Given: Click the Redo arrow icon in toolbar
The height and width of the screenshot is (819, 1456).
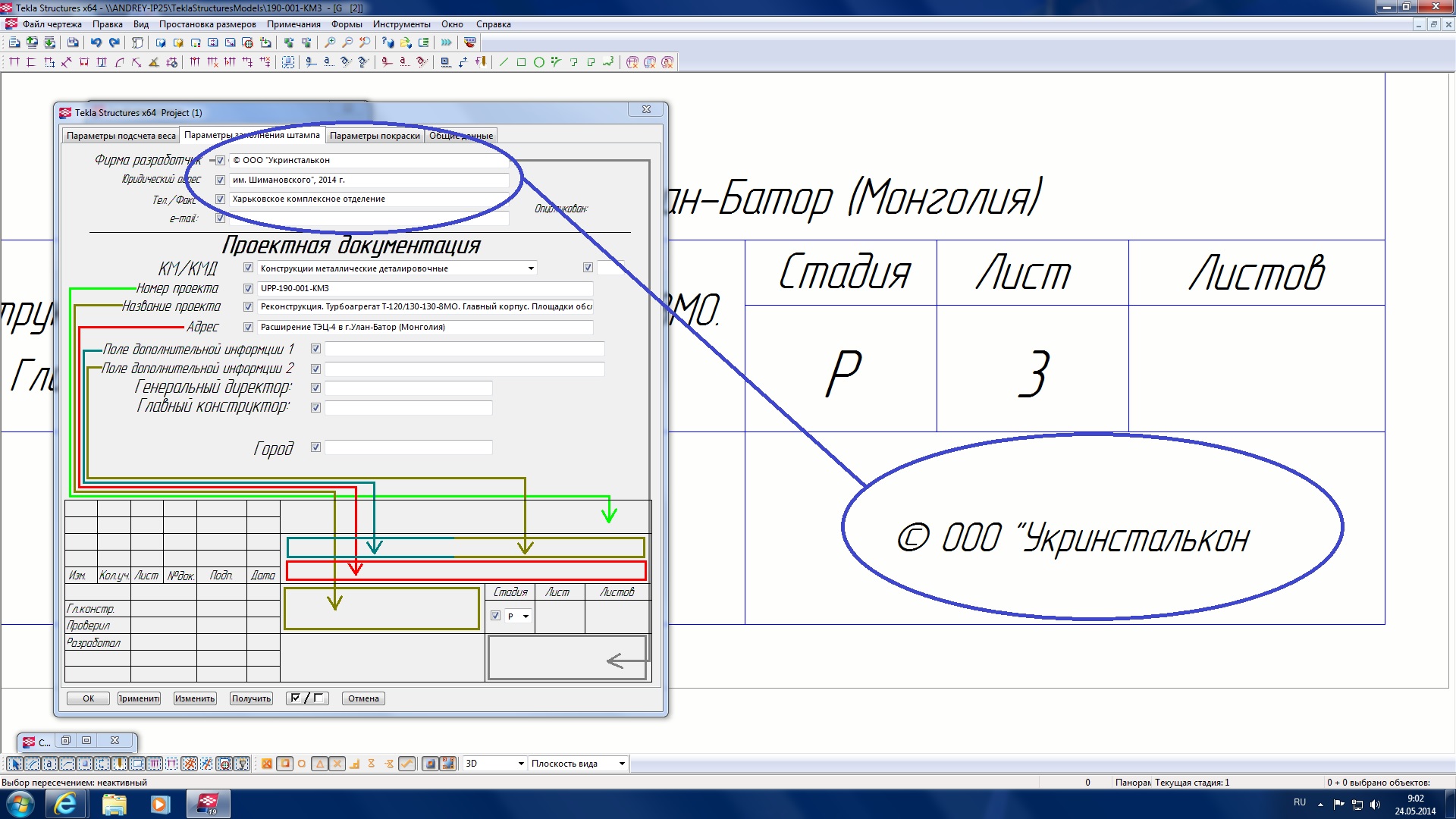Looking at the screenshot, I should point(115,43).
